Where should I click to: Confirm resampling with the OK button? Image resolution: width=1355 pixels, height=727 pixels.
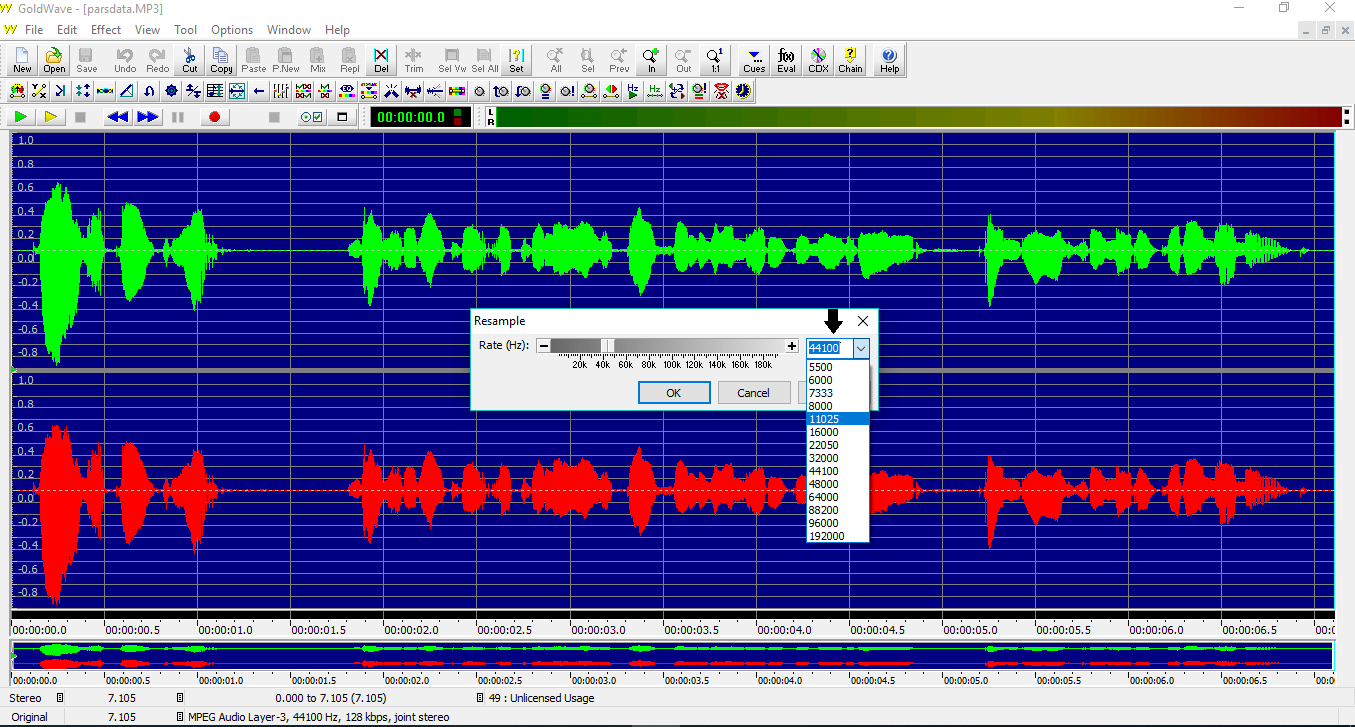[x=674, y=393]
